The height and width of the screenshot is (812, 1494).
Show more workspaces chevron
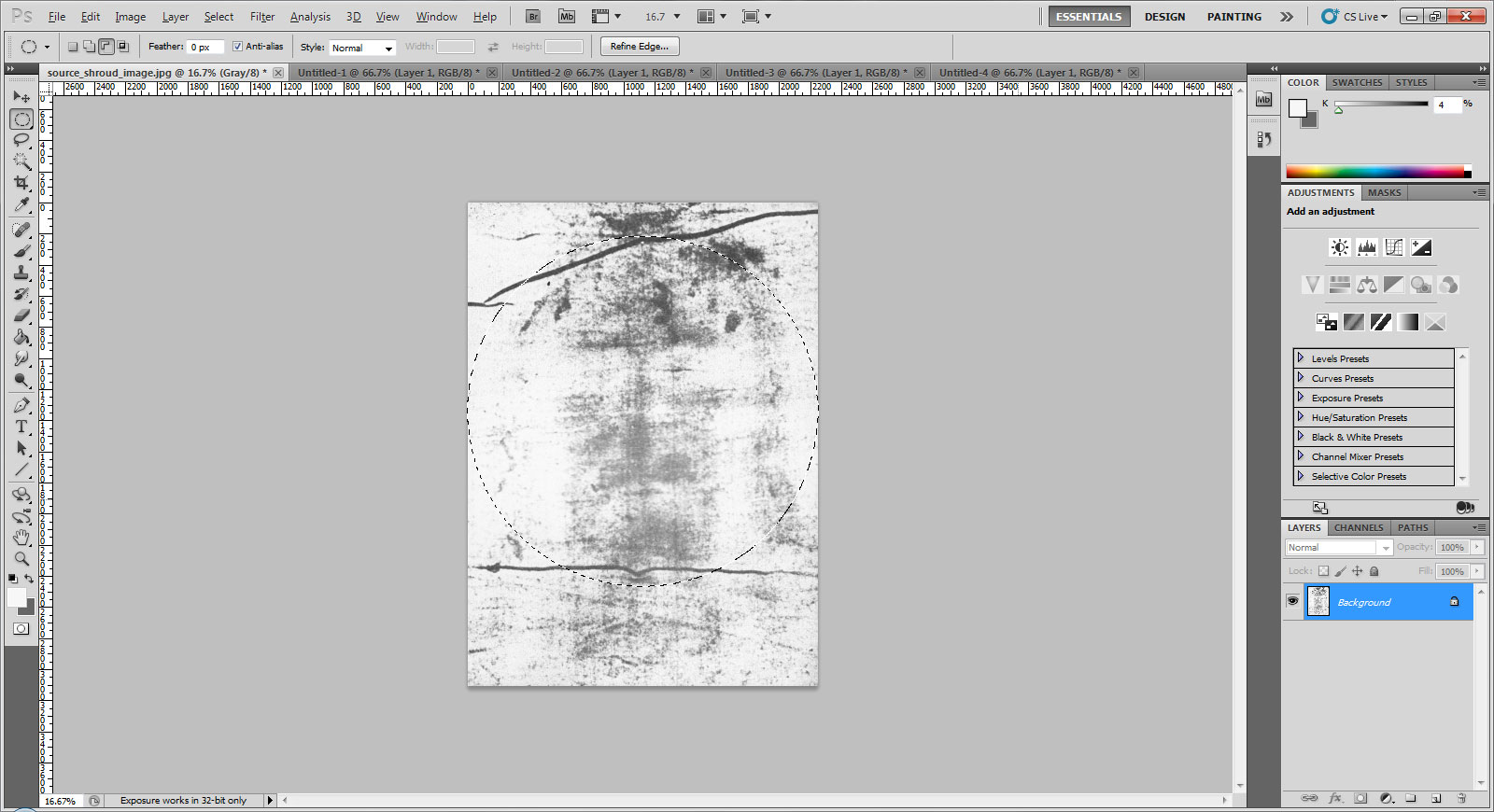tap(1287, 17)
